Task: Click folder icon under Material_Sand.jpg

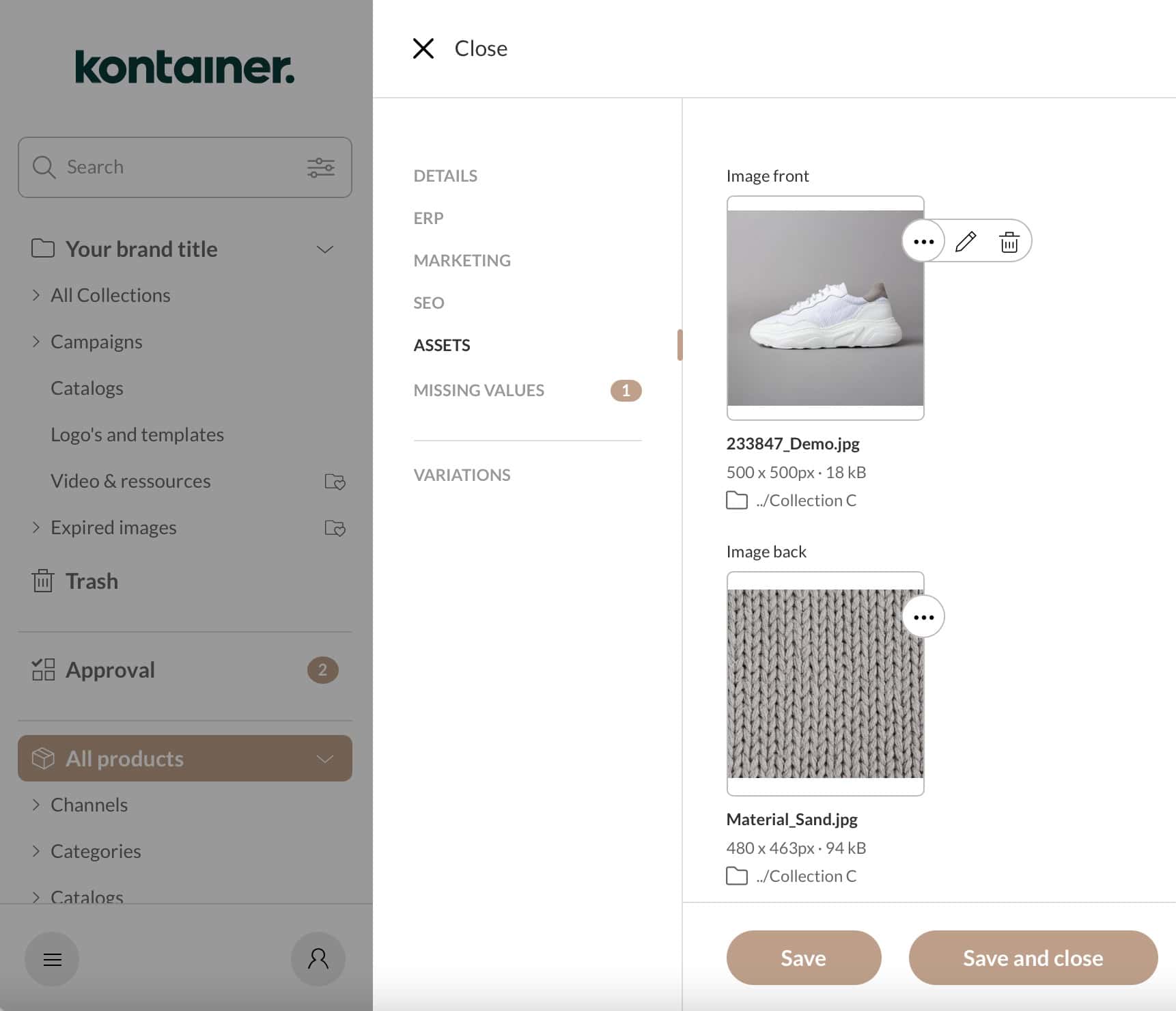Action: tap(737, 876)
